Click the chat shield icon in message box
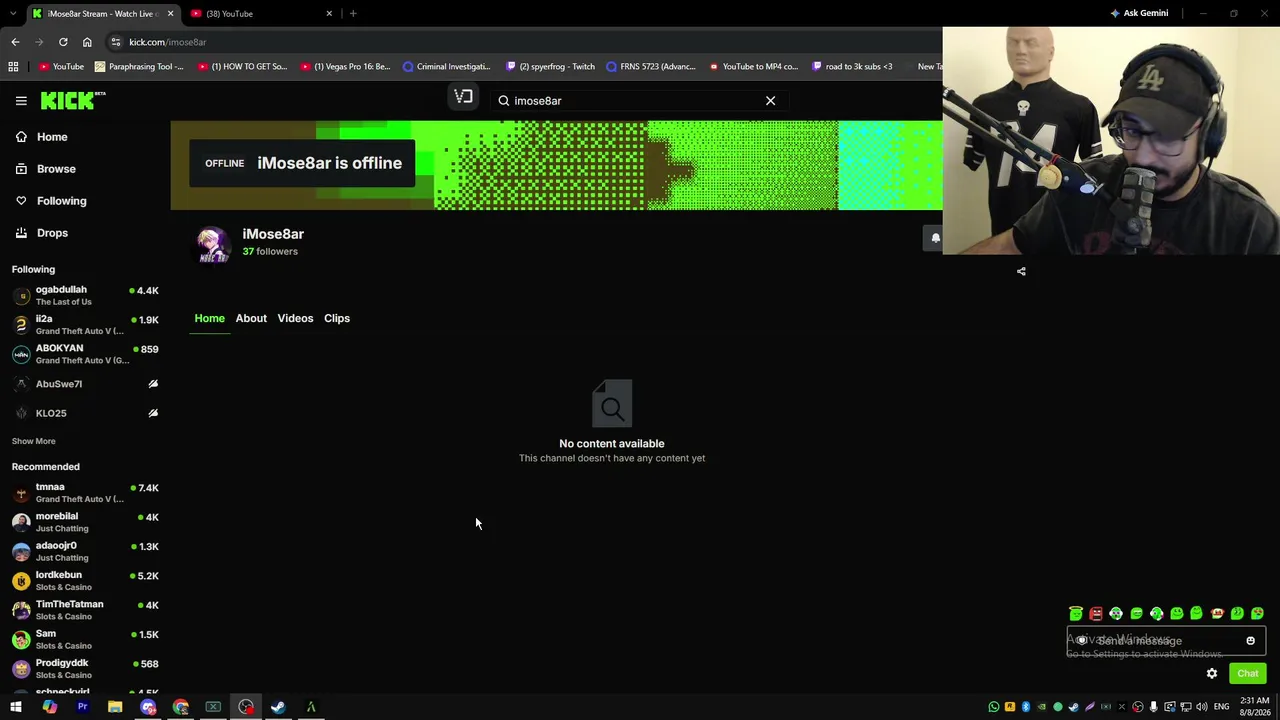The height and width of the screenshot is (720, 1280). (1082, 641)
